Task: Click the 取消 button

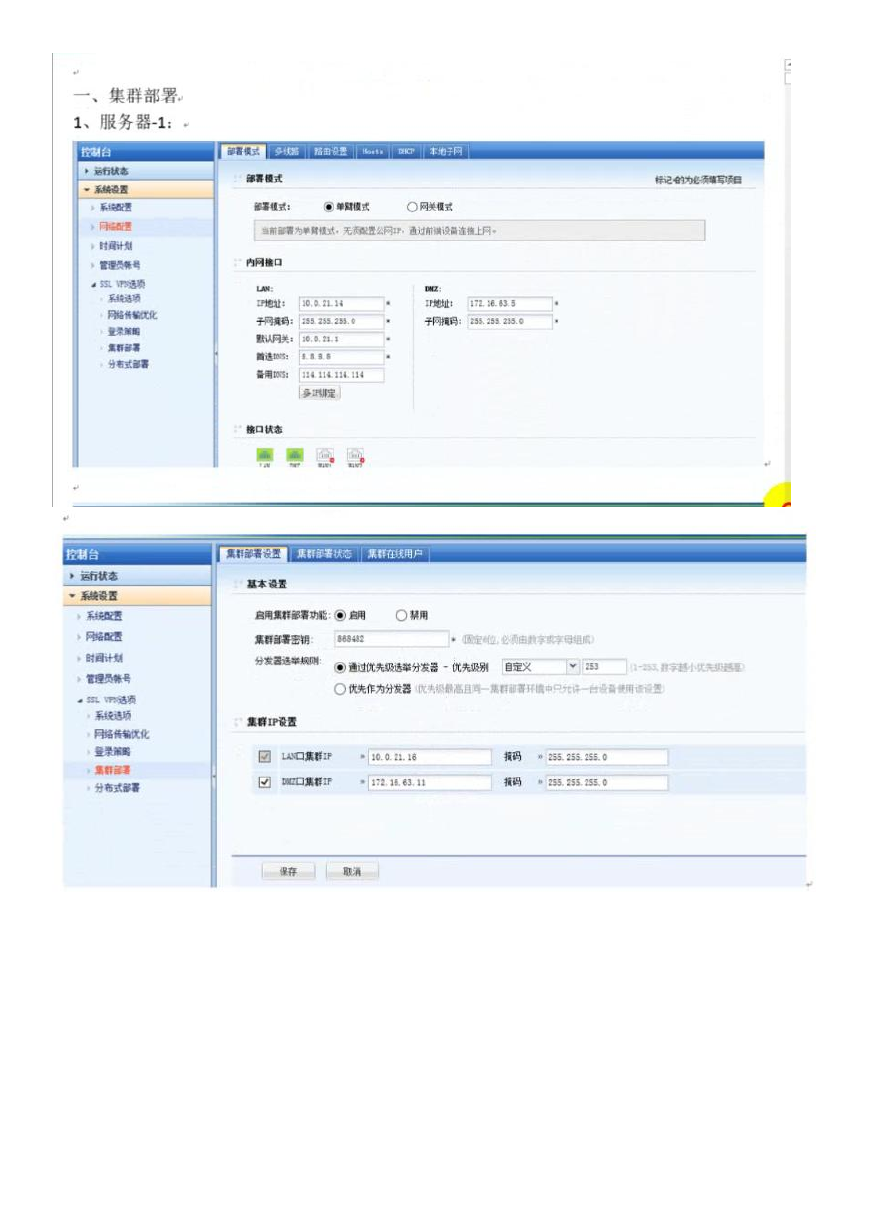Action: [352, 872]
